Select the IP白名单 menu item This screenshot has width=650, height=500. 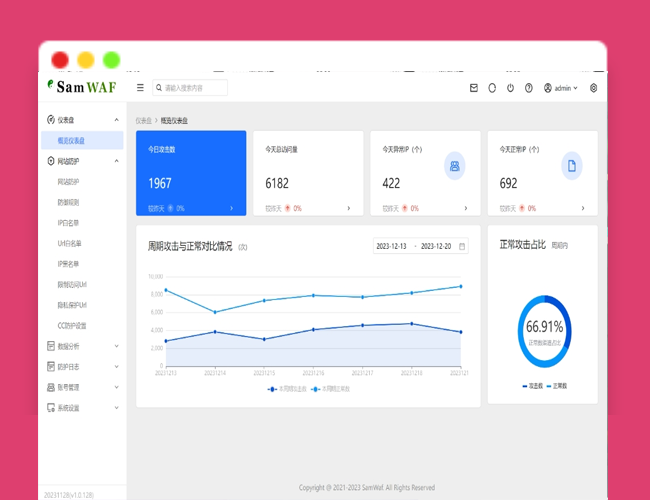69,223
